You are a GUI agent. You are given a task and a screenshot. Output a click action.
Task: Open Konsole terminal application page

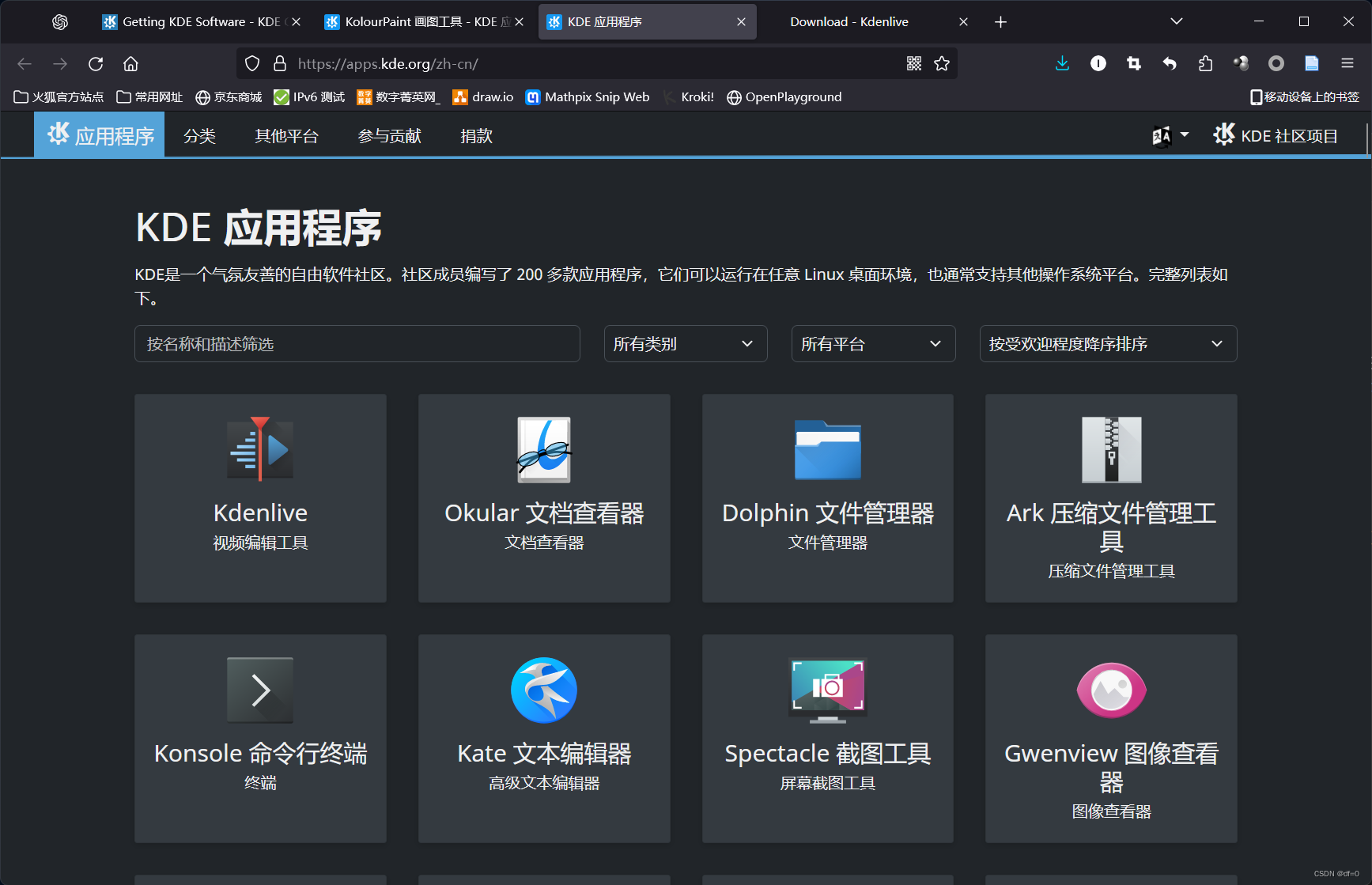pos(260,738)
